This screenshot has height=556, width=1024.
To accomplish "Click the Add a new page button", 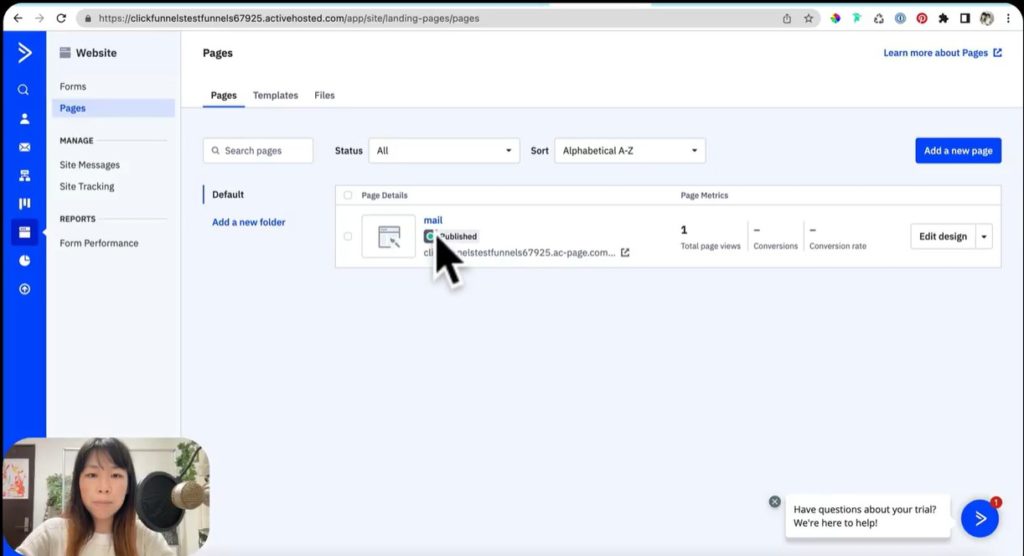I will pos(957,151).
